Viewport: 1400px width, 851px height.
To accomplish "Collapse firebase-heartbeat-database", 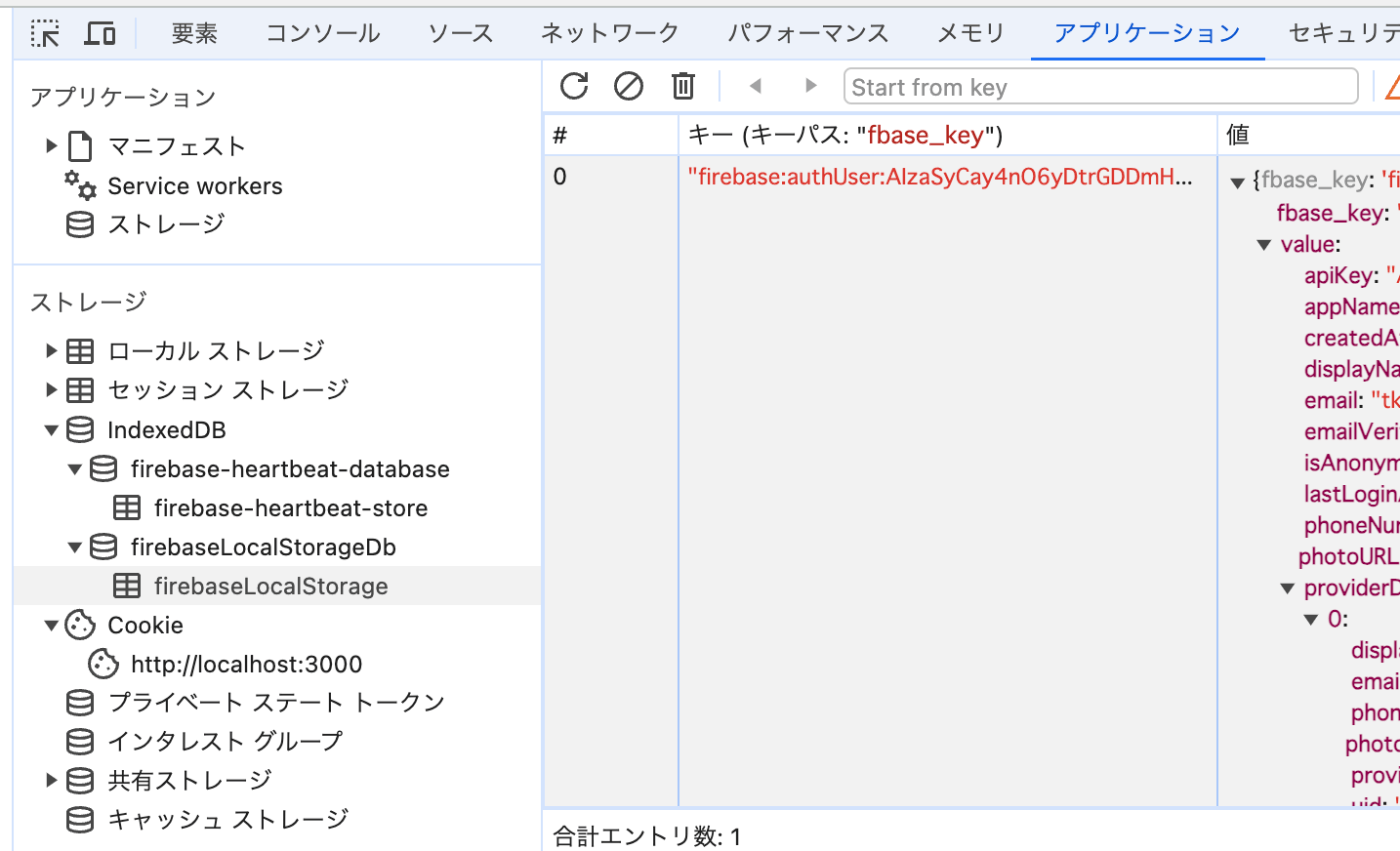I will click(75, 469).
